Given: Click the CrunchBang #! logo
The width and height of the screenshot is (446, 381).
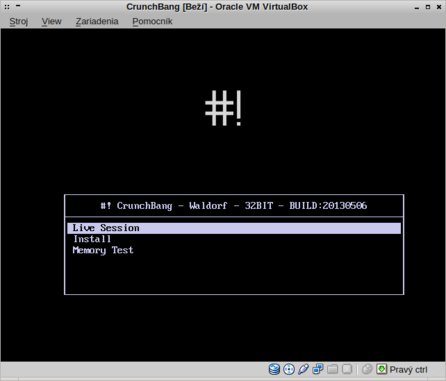Looking at the screenshot, I should tap(223, 109).
